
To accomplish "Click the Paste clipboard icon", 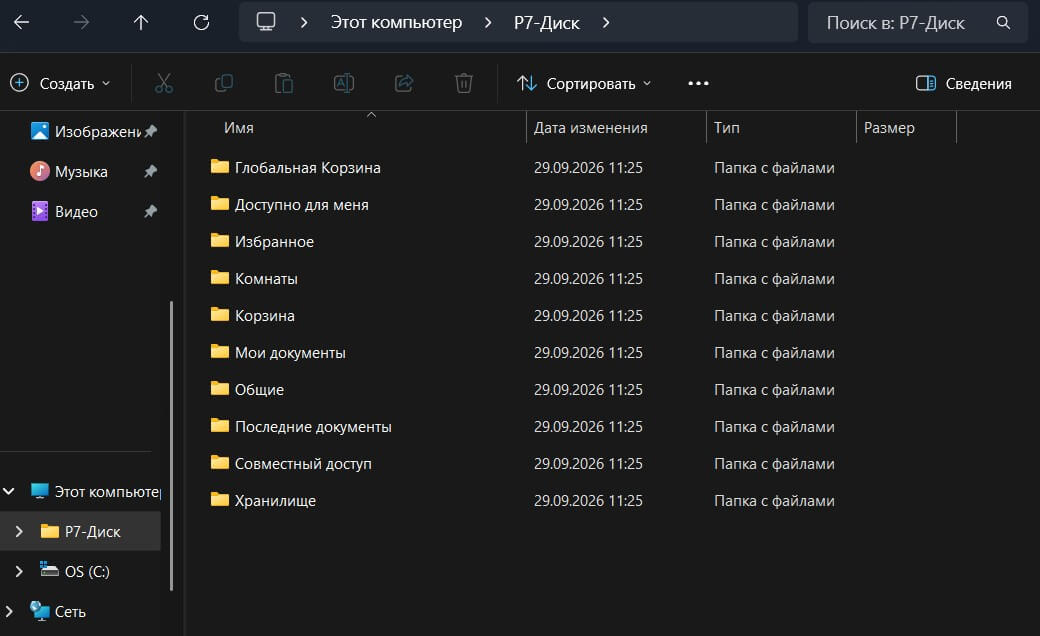I will click(284, 83).
